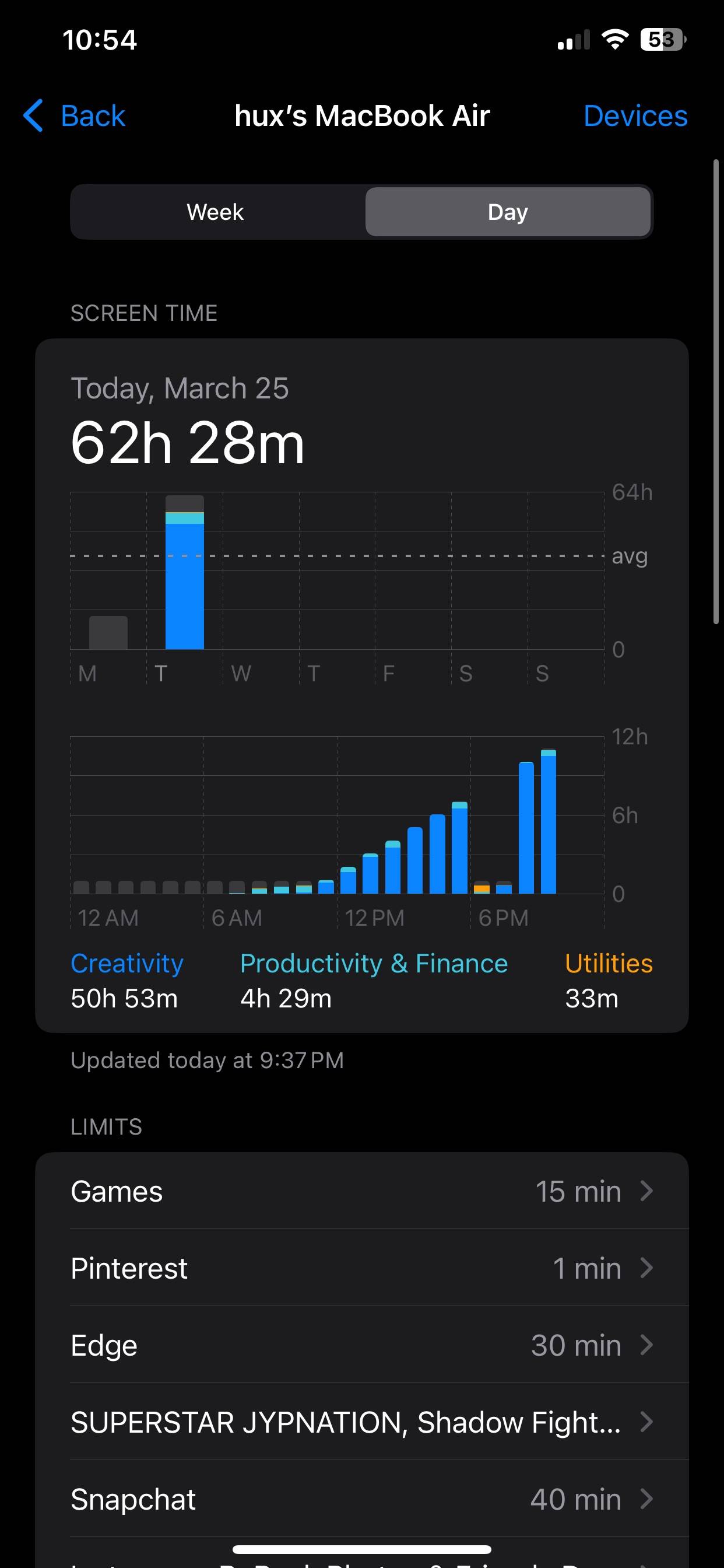724x1568 pixels.
Task: Tap the Wi-Fi status icon
Action: tap(615, 40)
